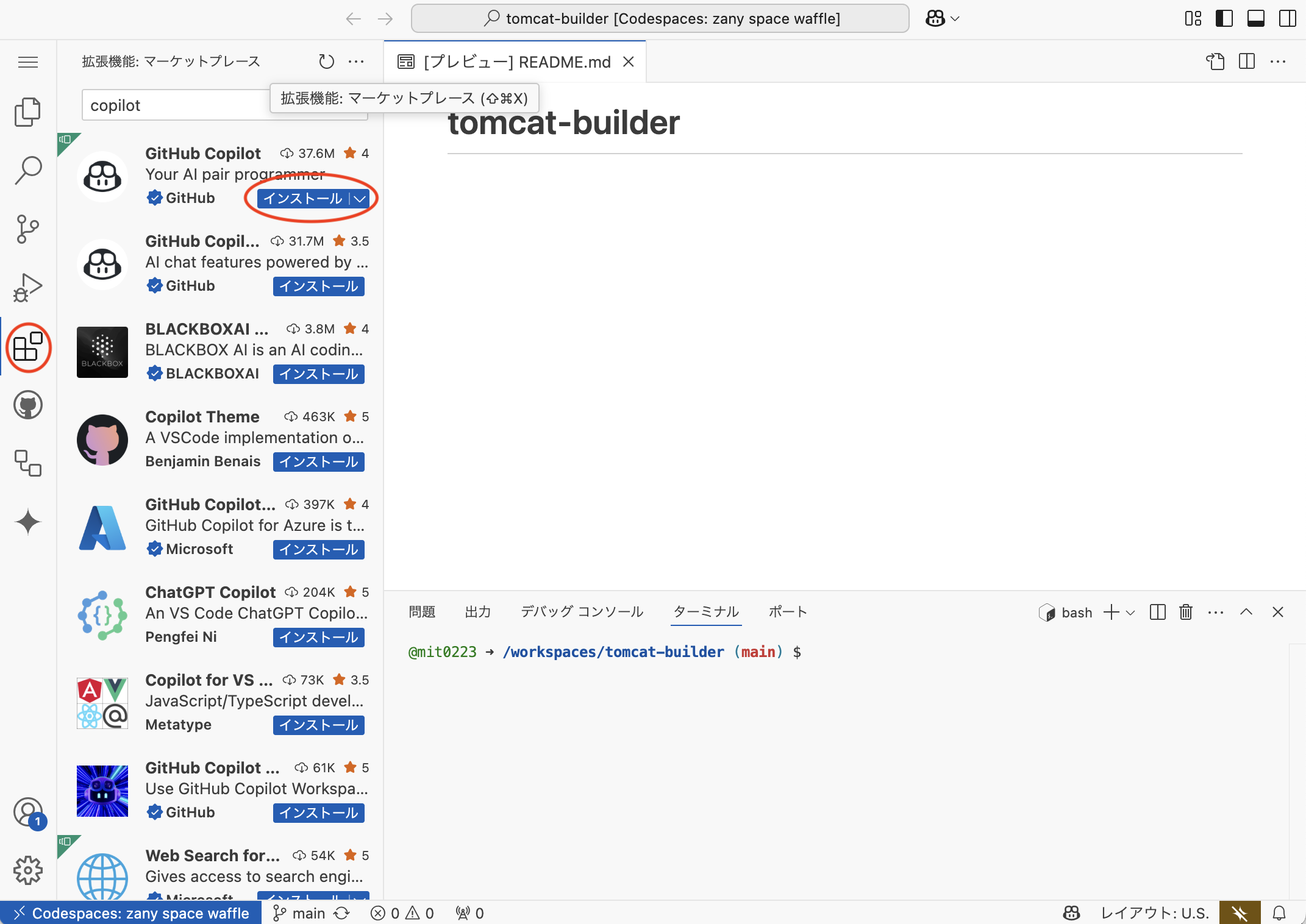This screenshot has width=1306, height=924.
Task: Create a new terminal with the plus icon
Action: point(1111,613)
